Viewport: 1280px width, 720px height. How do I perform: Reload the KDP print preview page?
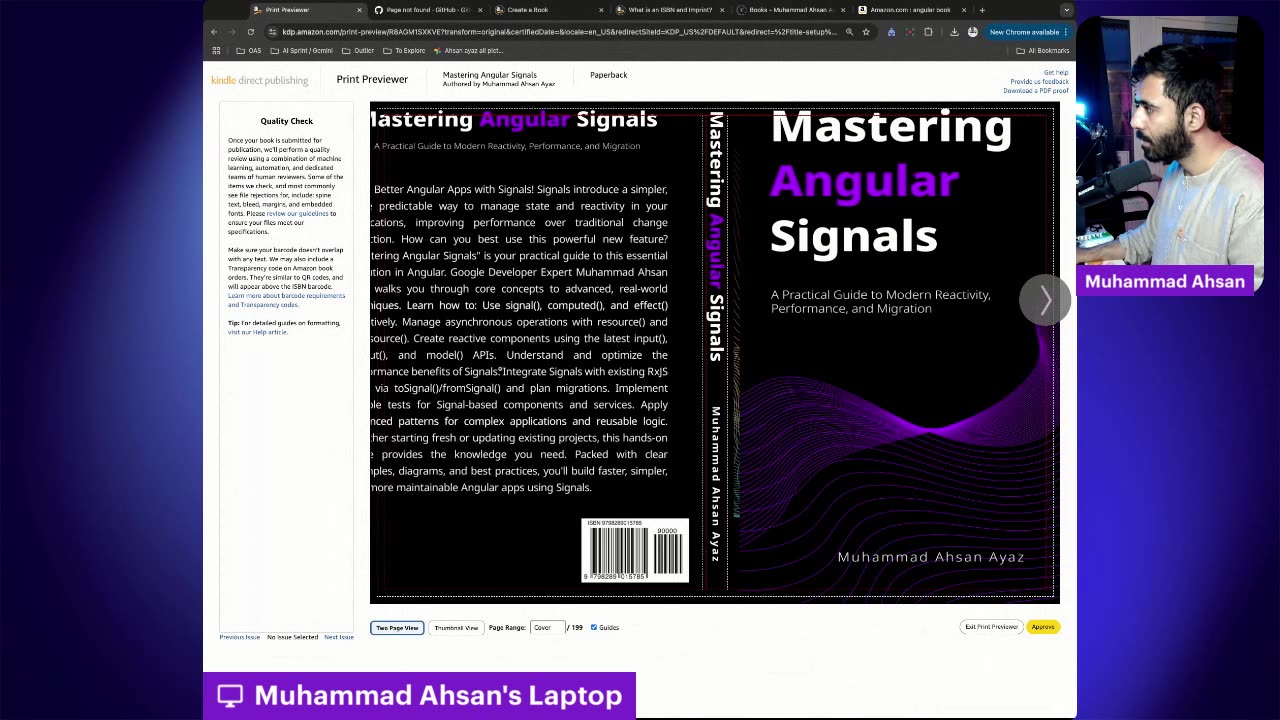coord(250,32)
